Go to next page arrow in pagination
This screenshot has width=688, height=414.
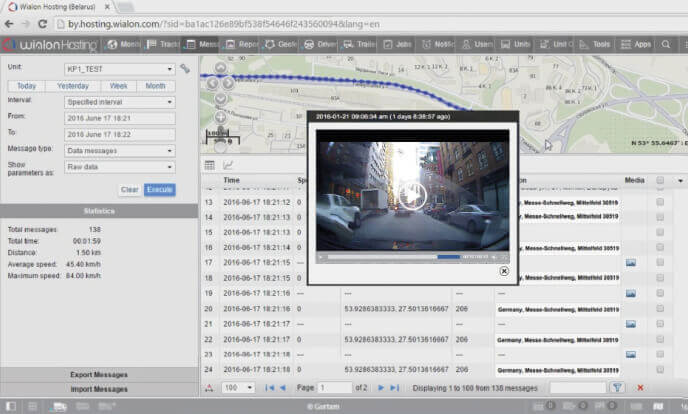(379, 387)
